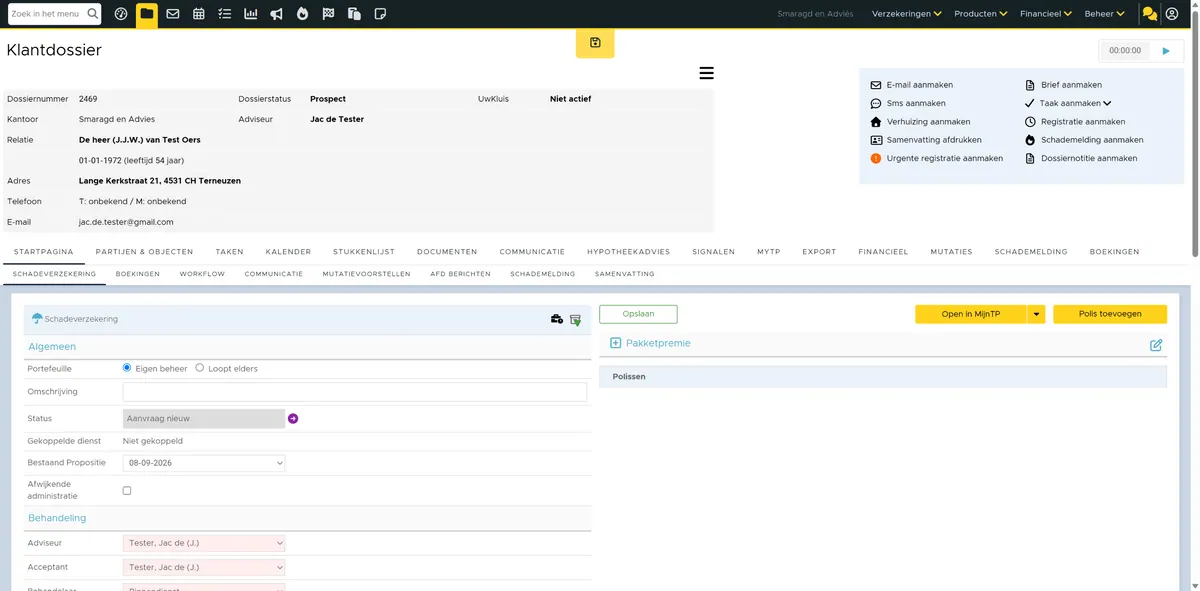This screenshot has width=1200, height=591.
Task: Open the Bestaand Propositie date dropdown
Action: (204, 463)
